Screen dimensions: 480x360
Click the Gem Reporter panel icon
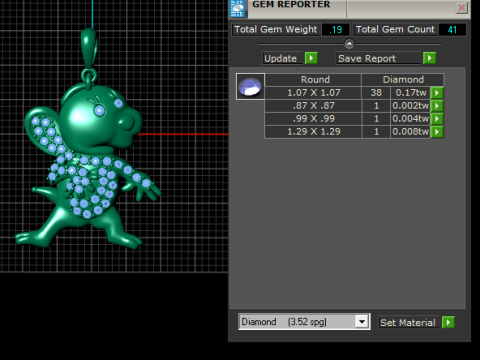(x=238, y=8)
